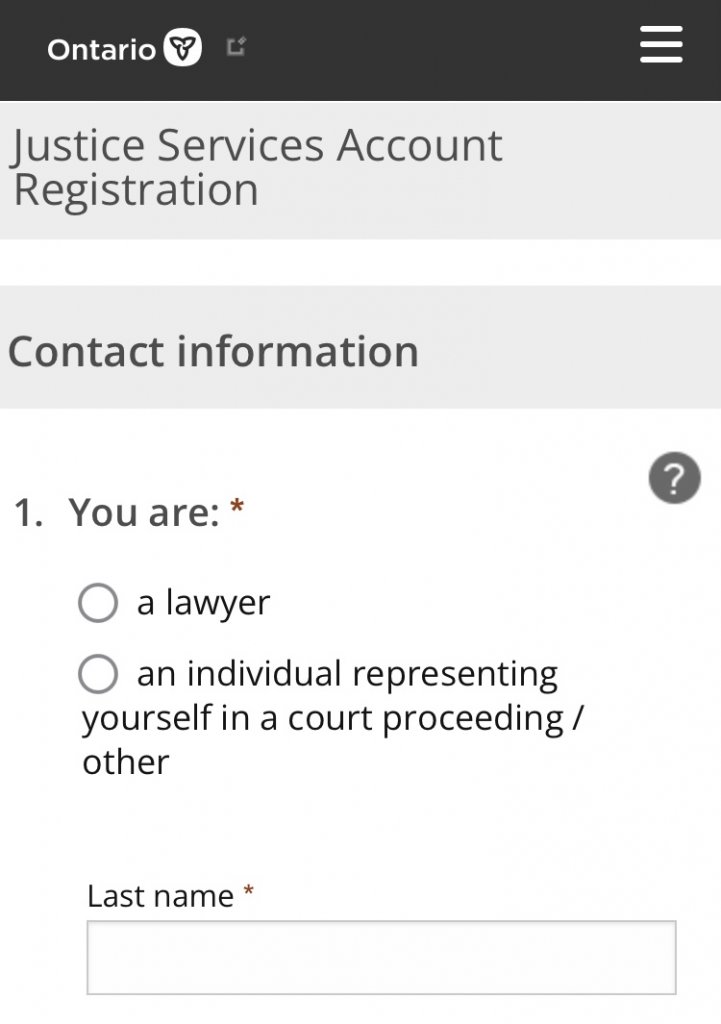The image size is (721, 1024).
Task: Click the "an individual representing" label text
Action: click(x=347, y=674)
